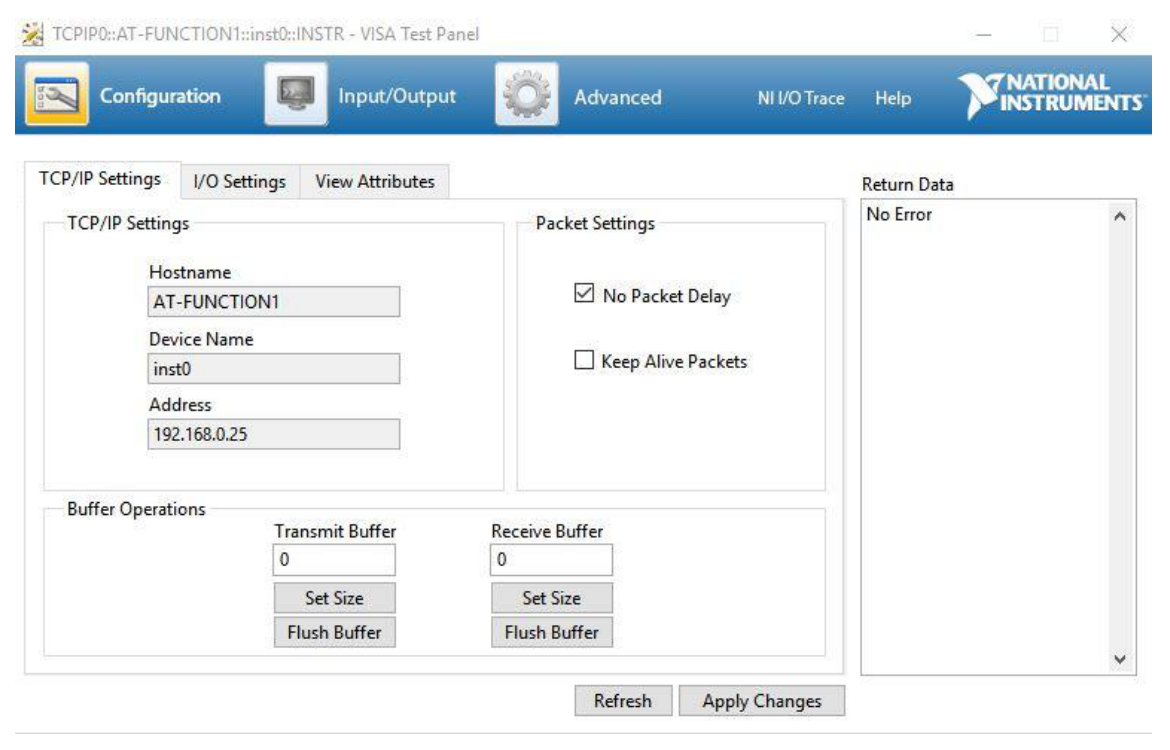The height and width of the screenshot is (750, 1170).
Task: Open NI I/O Trace
Action: click(x=801, y=98)
